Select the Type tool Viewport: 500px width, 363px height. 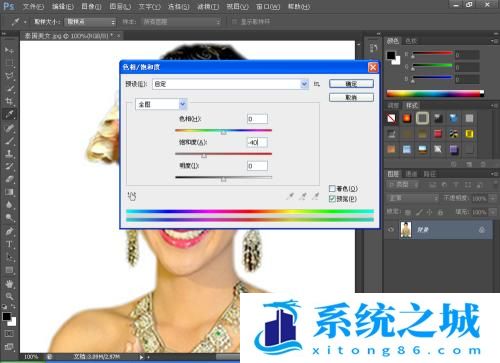[x=9, y=244]
